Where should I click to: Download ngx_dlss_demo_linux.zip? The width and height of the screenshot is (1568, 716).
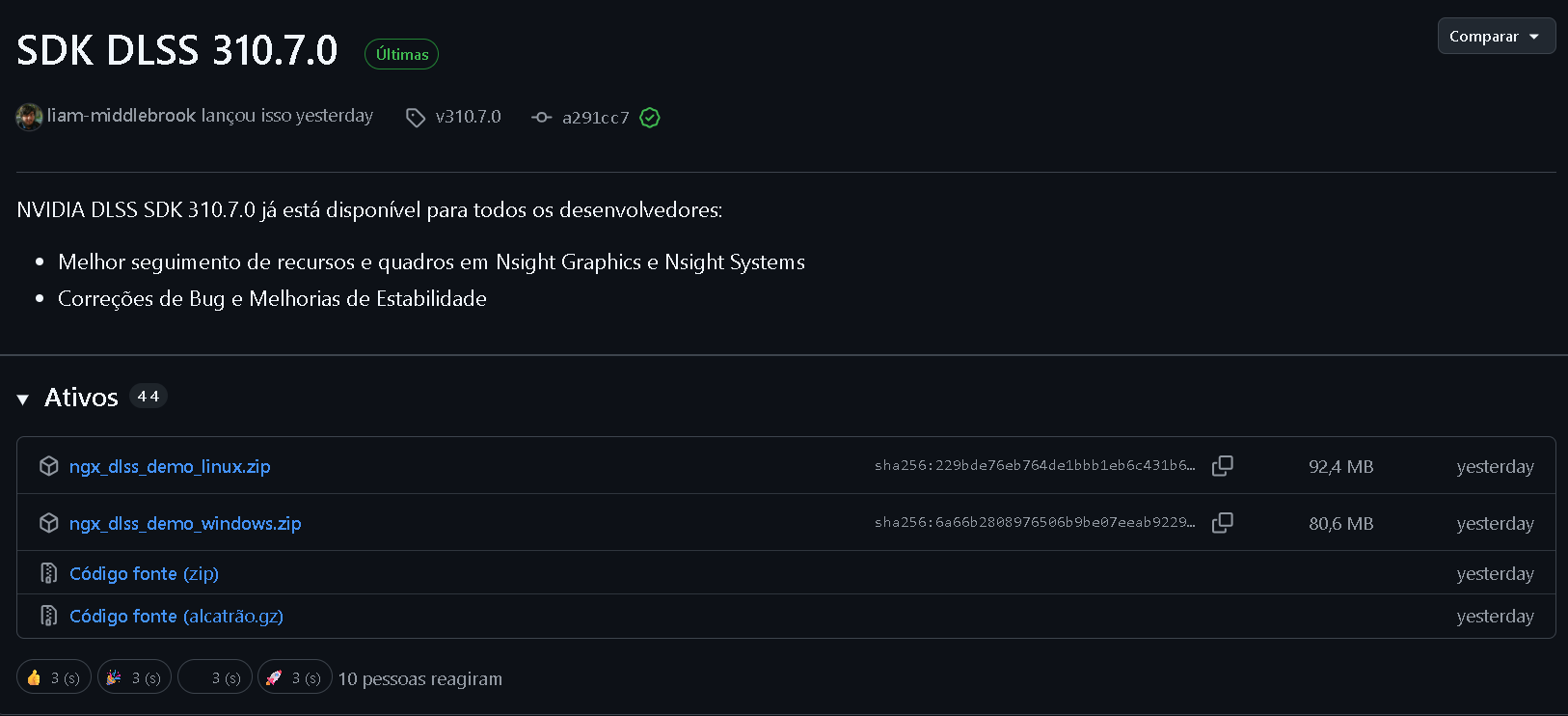[x=170, y=466]
